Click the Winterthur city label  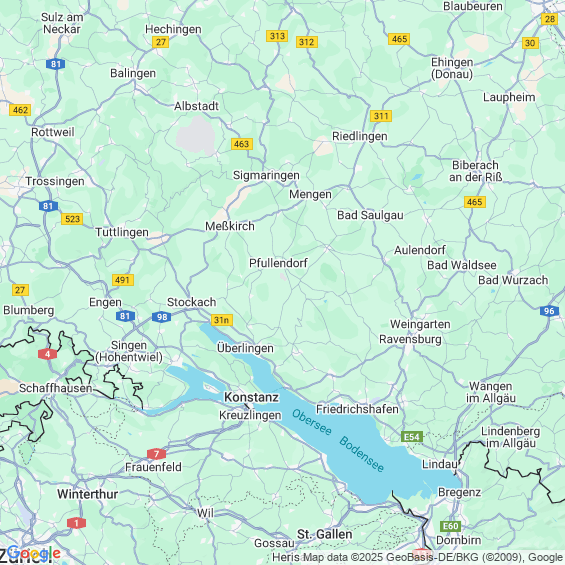87,494
